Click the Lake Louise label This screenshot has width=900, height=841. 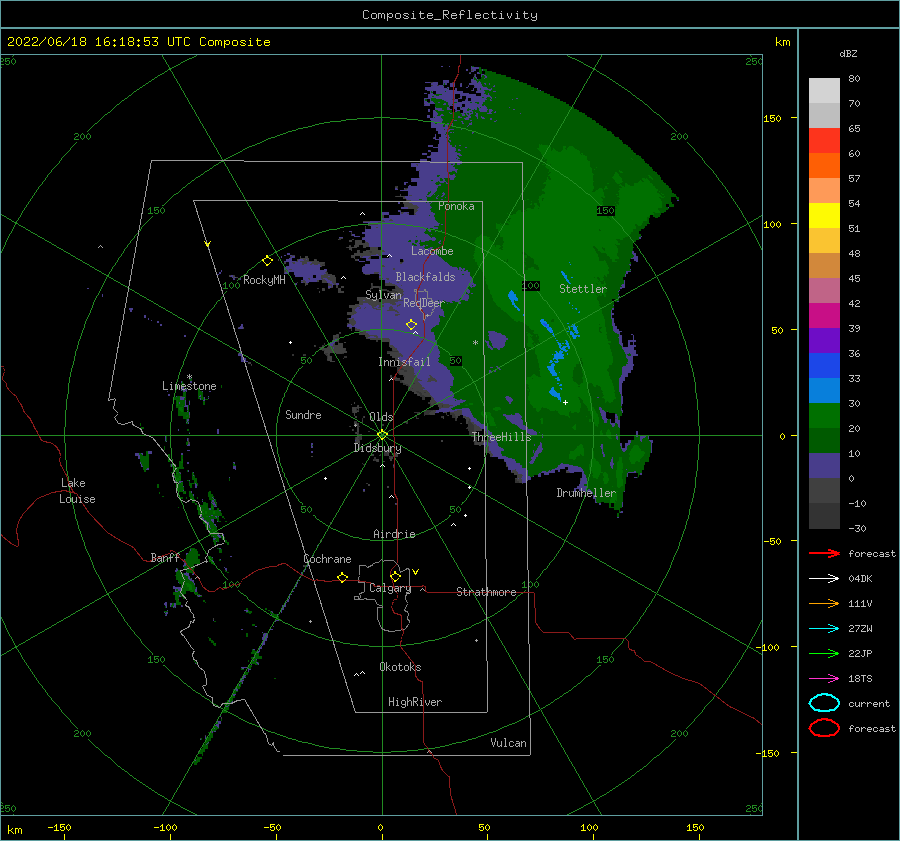[77, 491]
